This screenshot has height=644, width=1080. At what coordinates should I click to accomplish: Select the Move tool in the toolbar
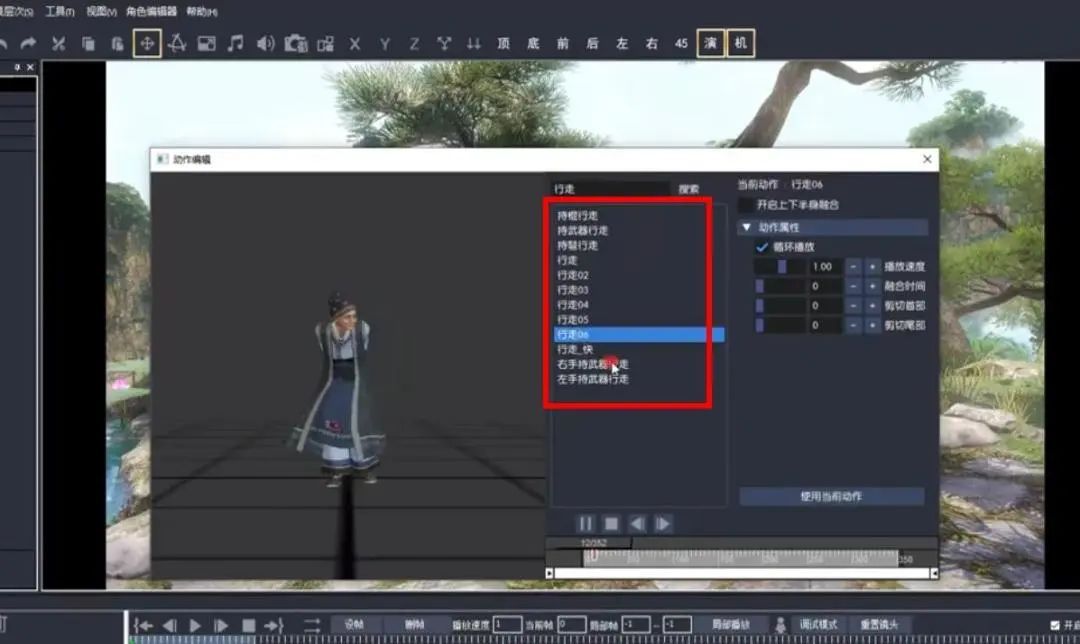[146, 43]
